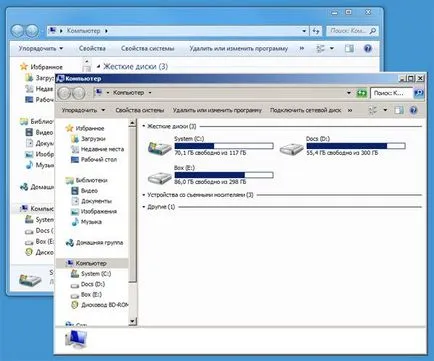
Task: Click the Box (E:) drive icon in content pane
Action: (160, 178)
